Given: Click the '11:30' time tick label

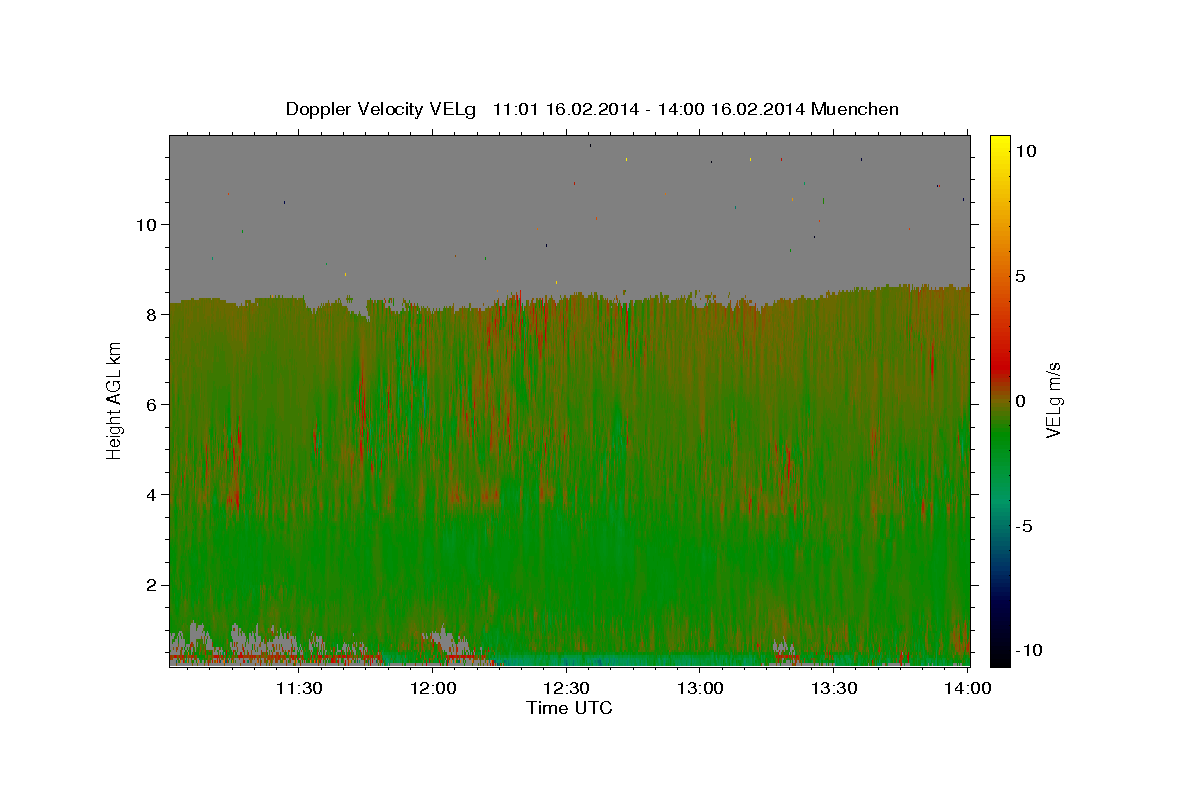Looking at the screenshot, I should (x=298, y=688).
